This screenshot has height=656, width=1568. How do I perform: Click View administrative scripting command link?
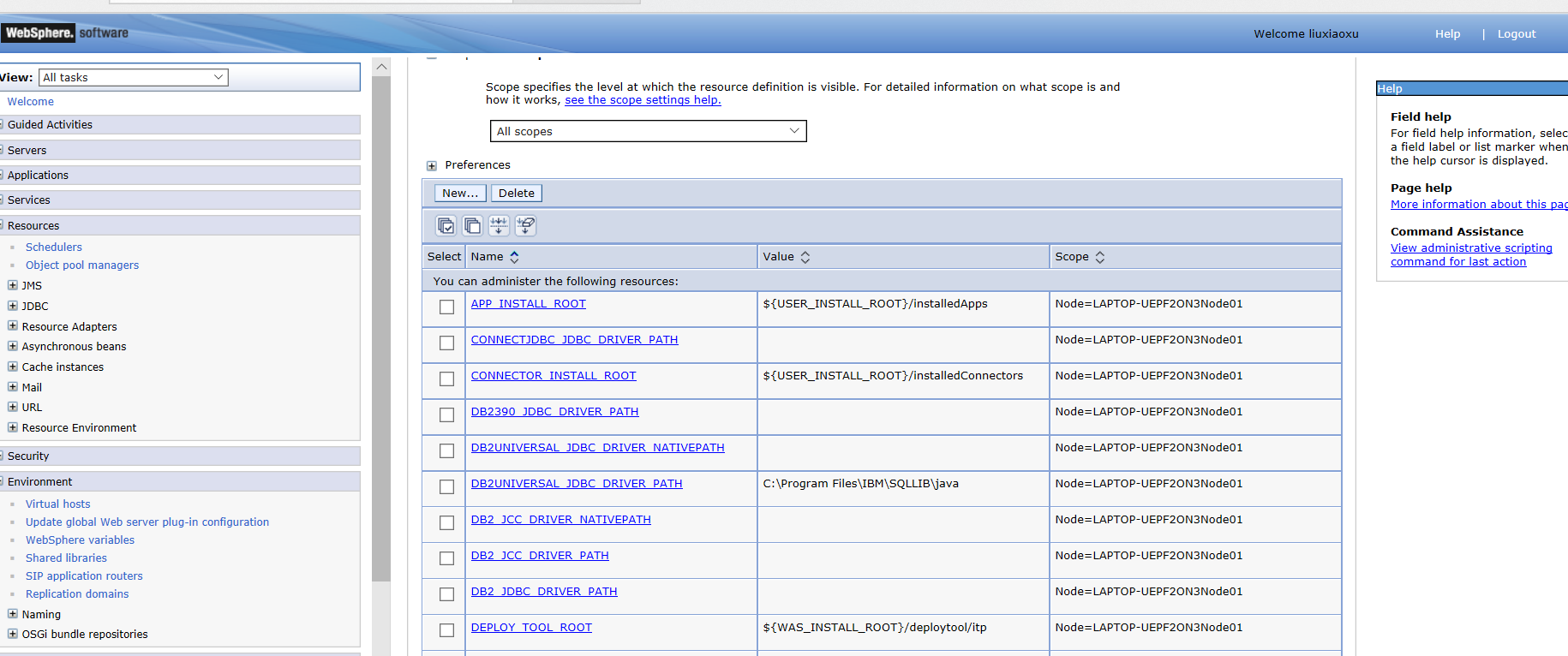(1471, 255)
